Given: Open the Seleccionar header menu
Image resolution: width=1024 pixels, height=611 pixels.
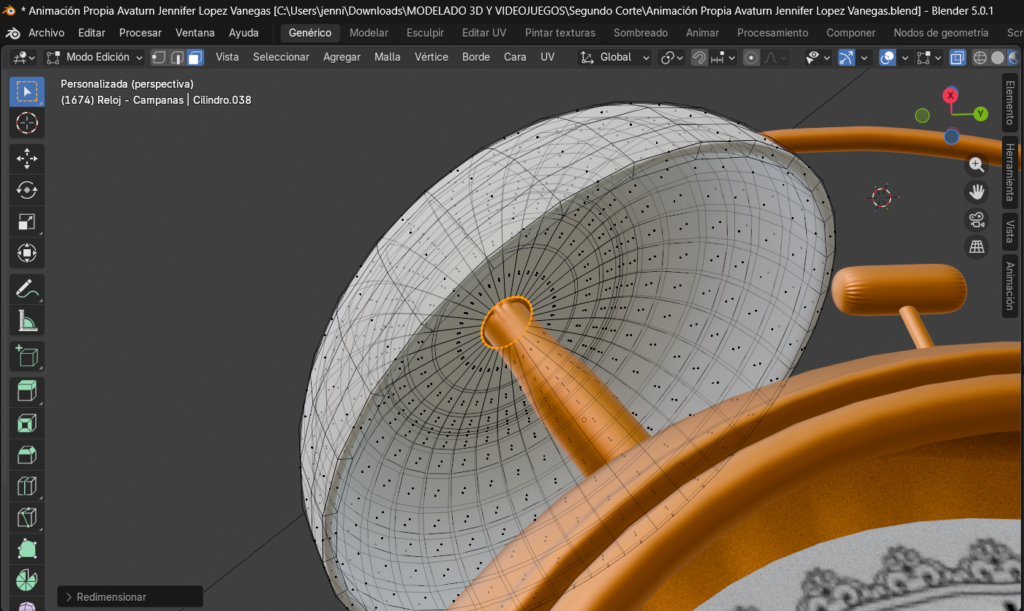Looking at the screenshot, I should coord(281,57).
